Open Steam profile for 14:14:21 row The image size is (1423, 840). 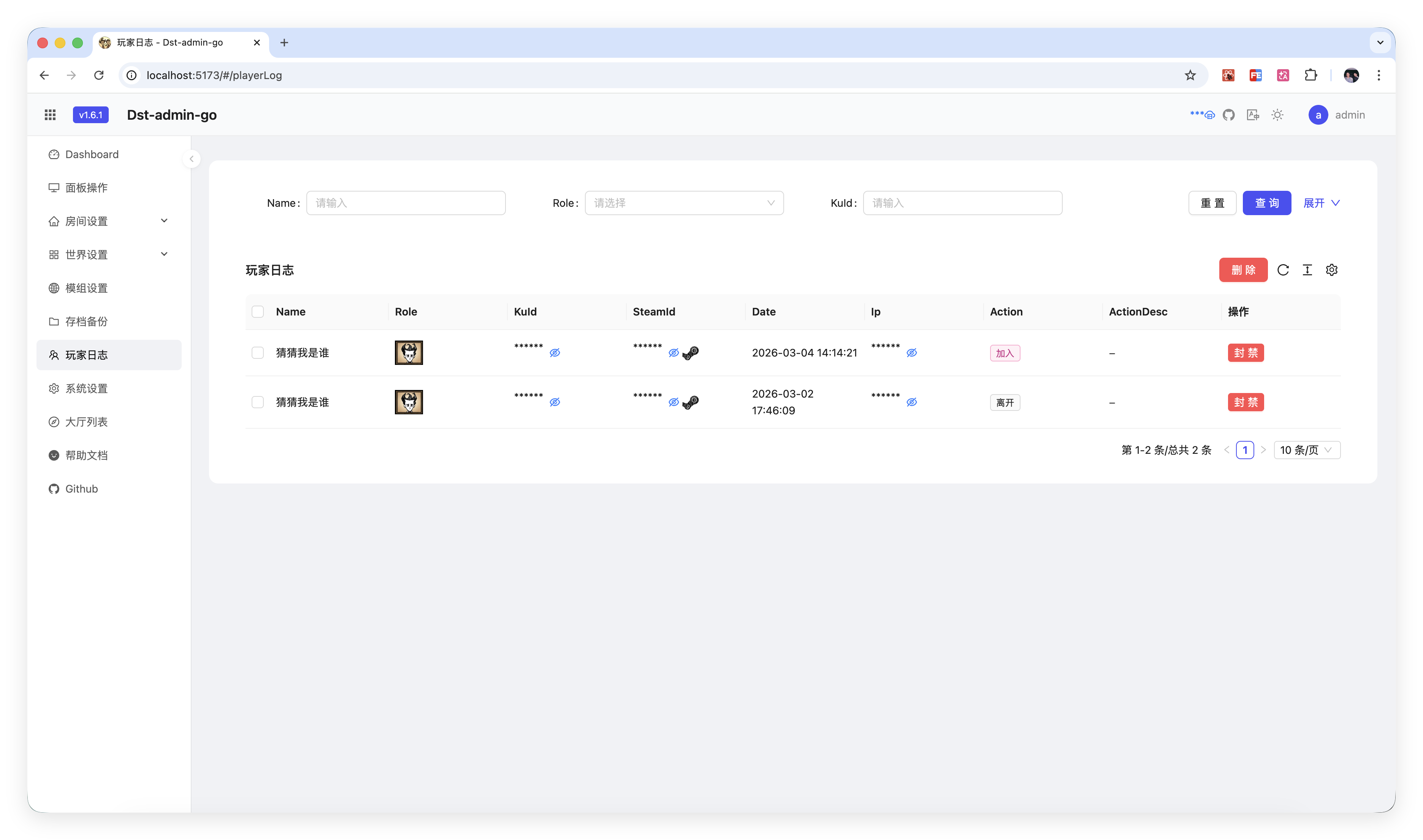tap(691, 353)
